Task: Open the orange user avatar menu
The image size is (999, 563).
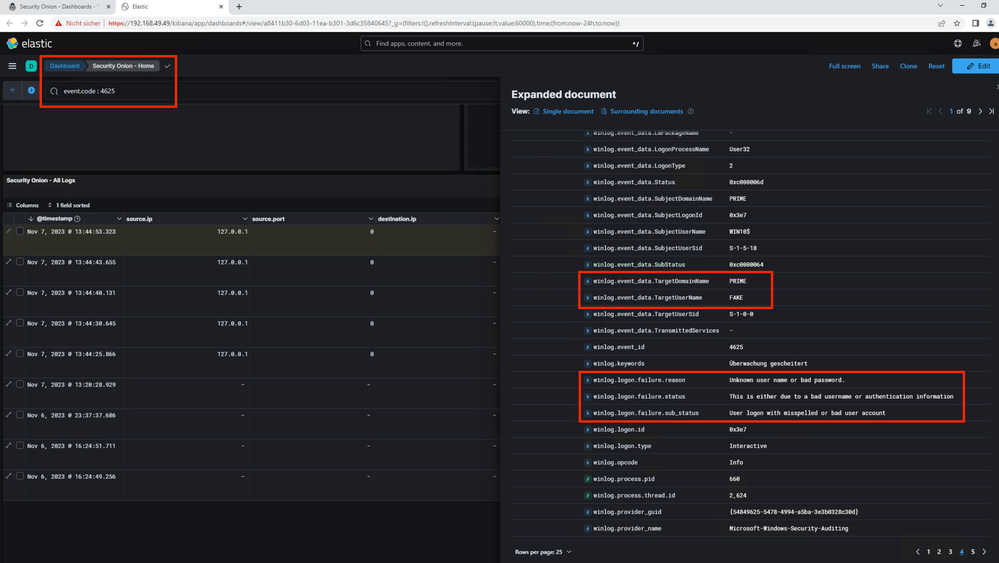Action: pos(994,43)
